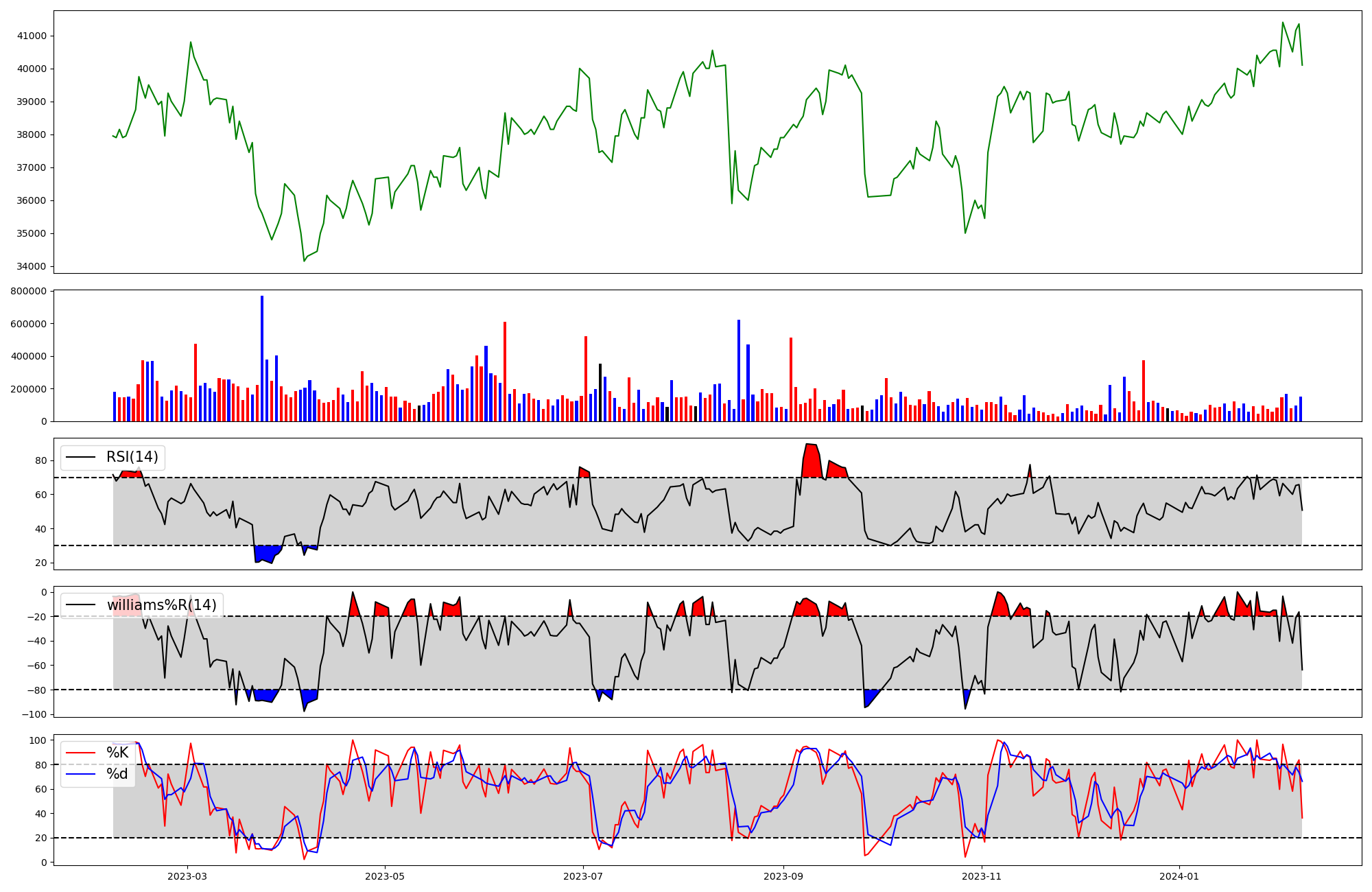
Task: Click the RSI(14) legend label
Action: 132,457
